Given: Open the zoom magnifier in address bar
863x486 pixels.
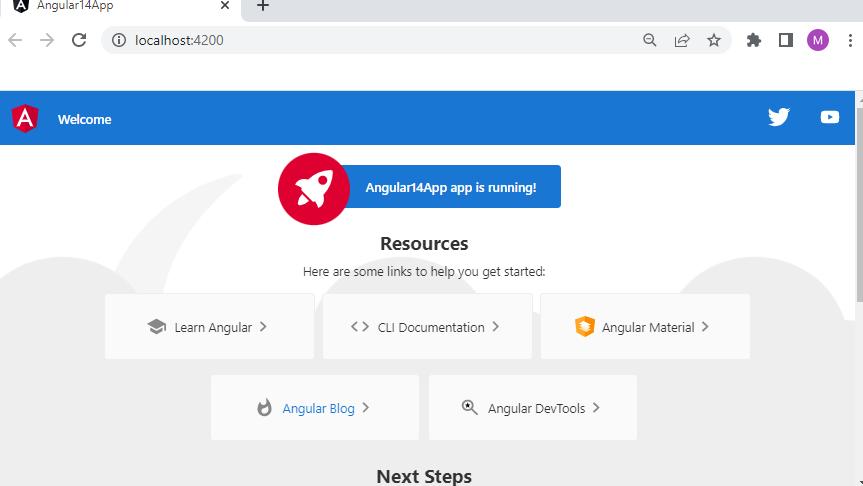Looking at the screenshot, I should point(650,40).
